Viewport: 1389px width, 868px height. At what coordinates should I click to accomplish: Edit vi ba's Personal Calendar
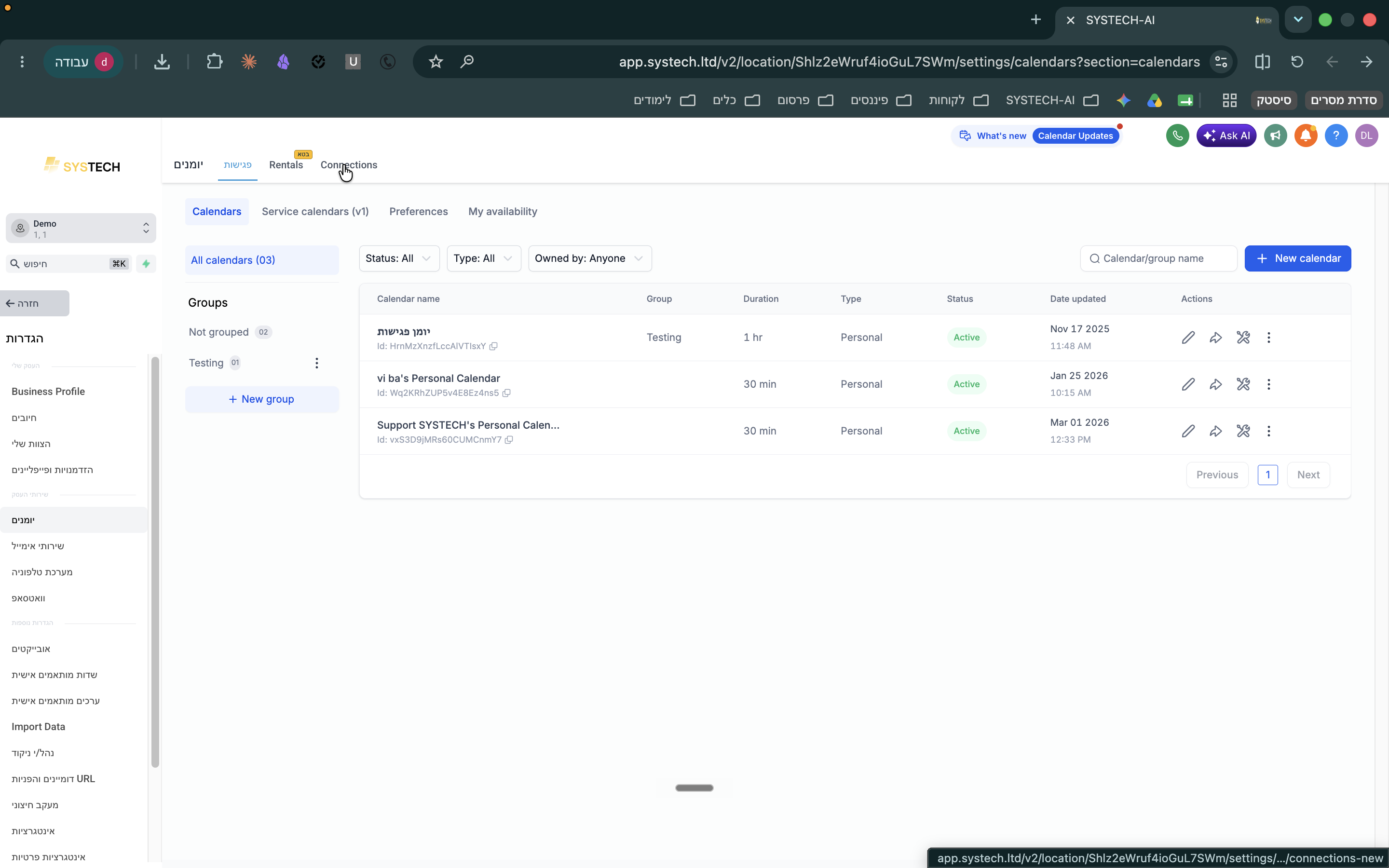pos(1188,384)
